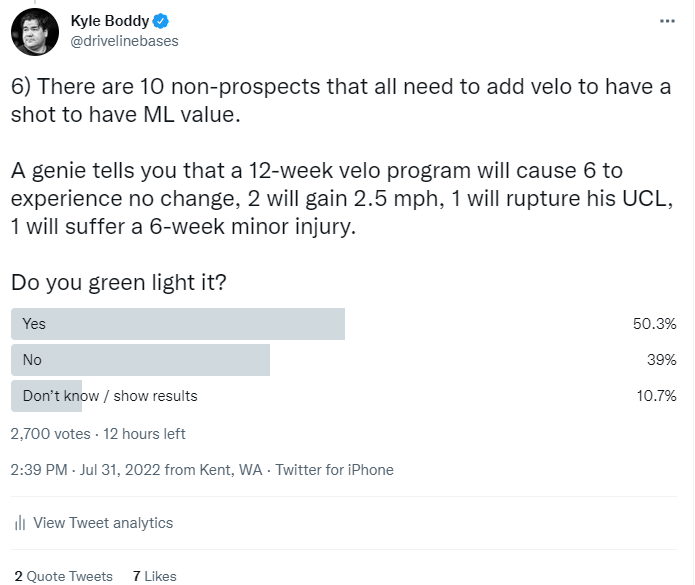The width and height of the screenshot is (695, 585).
Task: View the 7 Likes list
Action: pyautogui.click(x=154, y=576)
